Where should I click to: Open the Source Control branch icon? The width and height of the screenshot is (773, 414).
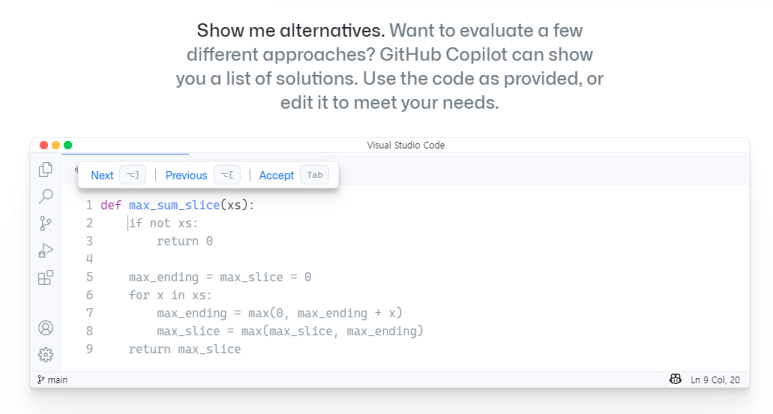[x=45, y=223]
